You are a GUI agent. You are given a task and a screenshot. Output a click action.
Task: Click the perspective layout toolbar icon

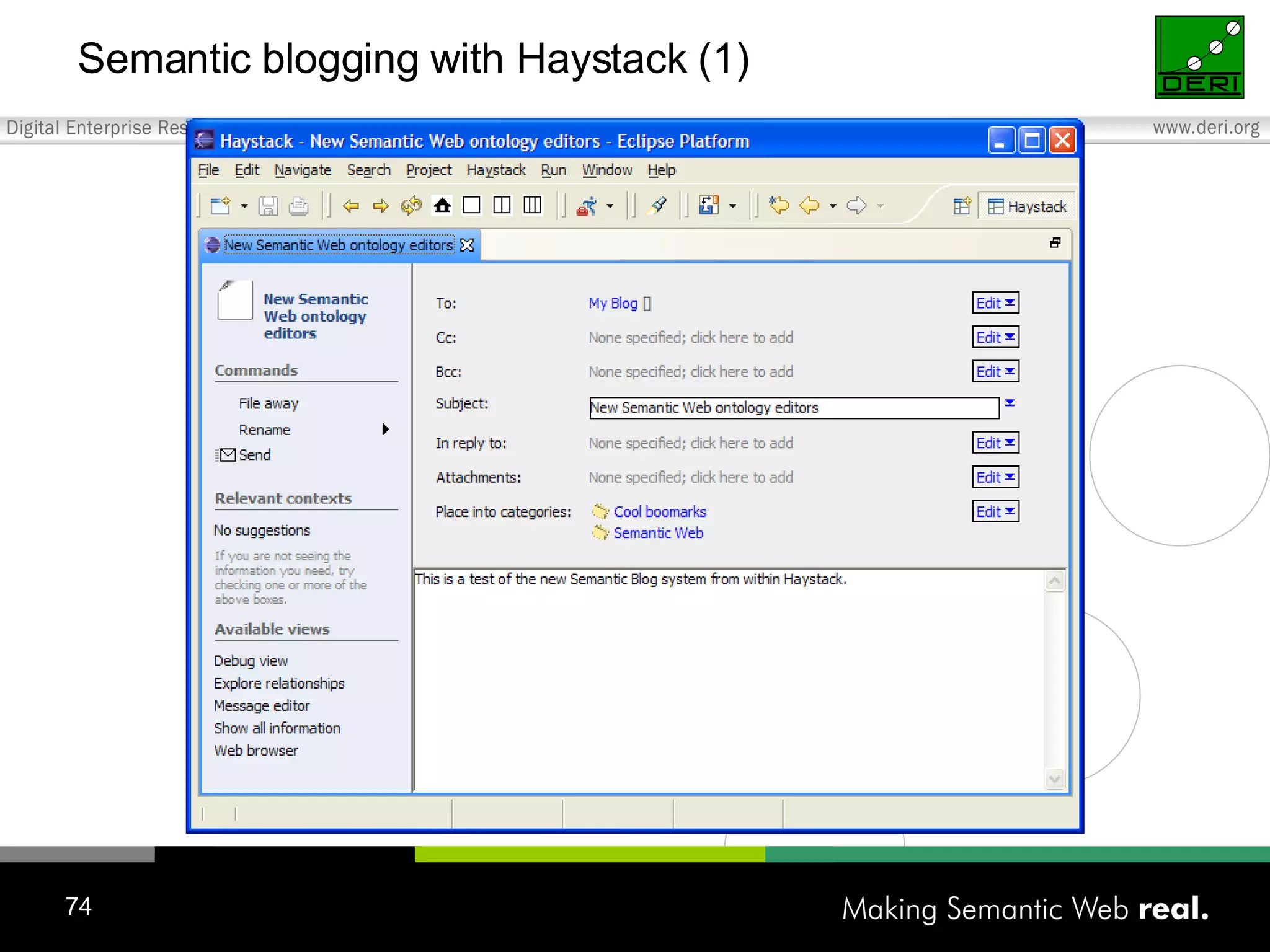click(x=709, y=205)
